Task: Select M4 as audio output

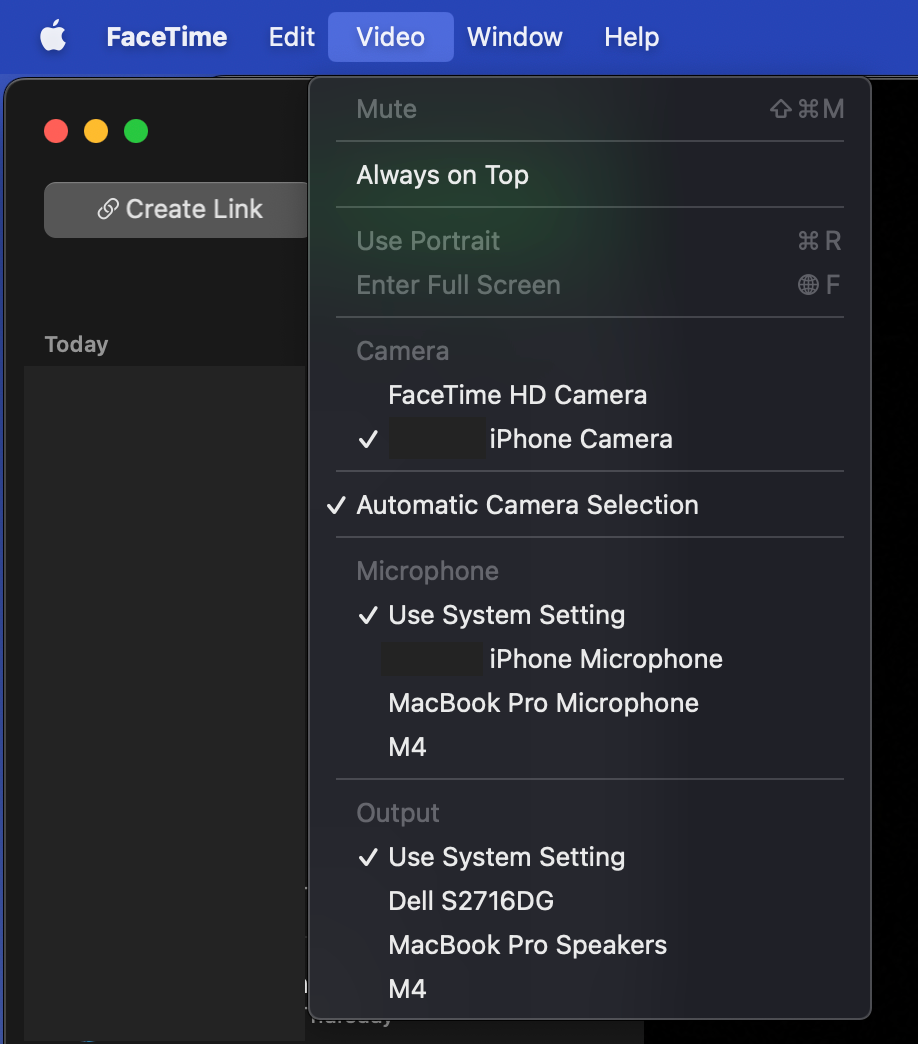Action: pos(590,989)
